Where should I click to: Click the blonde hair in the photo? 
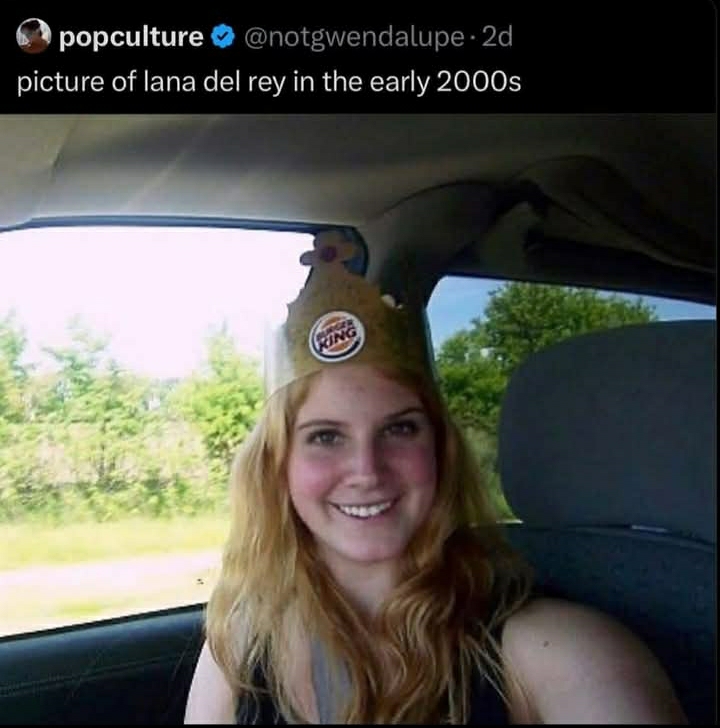pos(260,580)
